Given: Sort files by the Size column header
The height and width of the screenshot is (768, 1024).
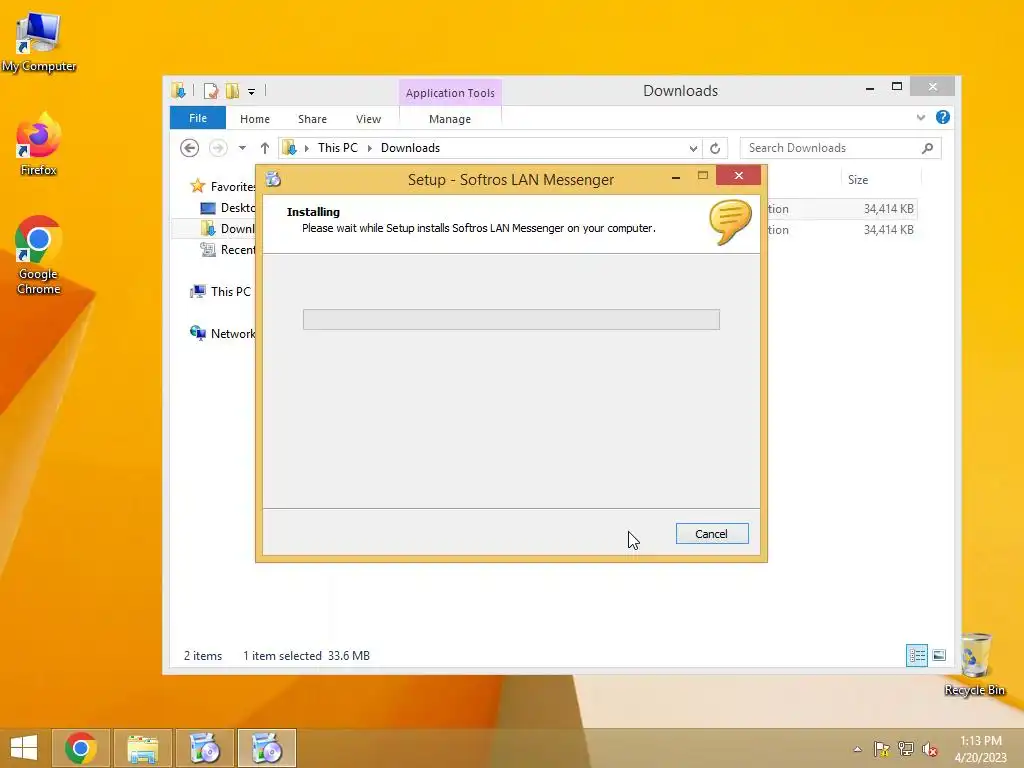Looking at the screenshot, I should [857, 180].
